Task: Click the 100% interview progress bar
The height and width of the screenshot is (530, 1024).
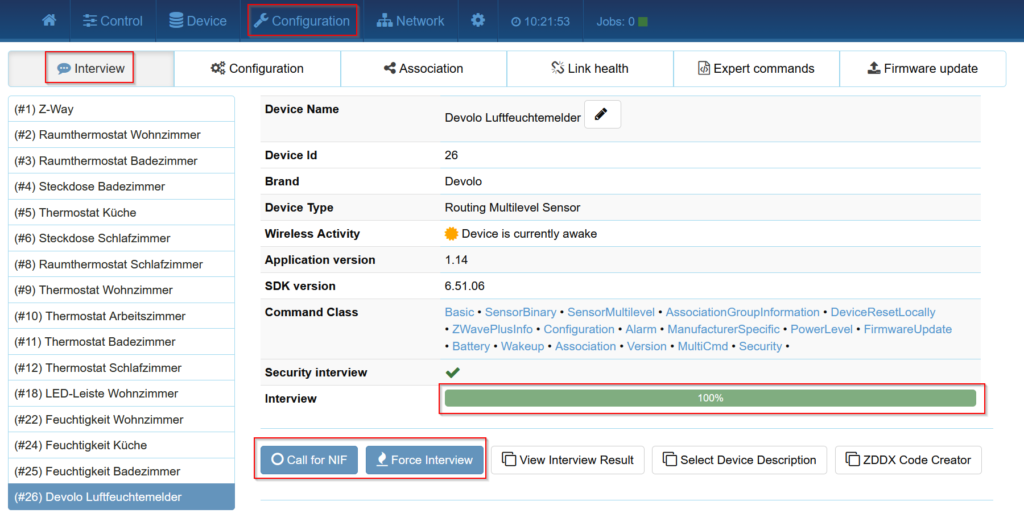Action: point(709,398)
